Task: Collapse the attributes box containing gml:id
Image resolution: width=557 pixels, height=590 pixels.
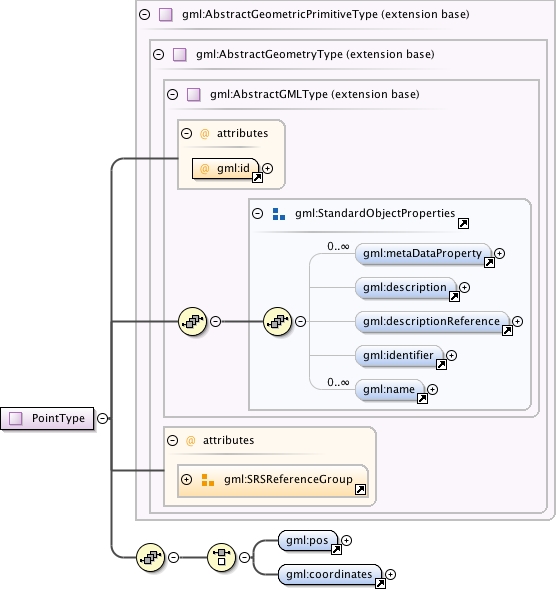Action: [186, 134]
